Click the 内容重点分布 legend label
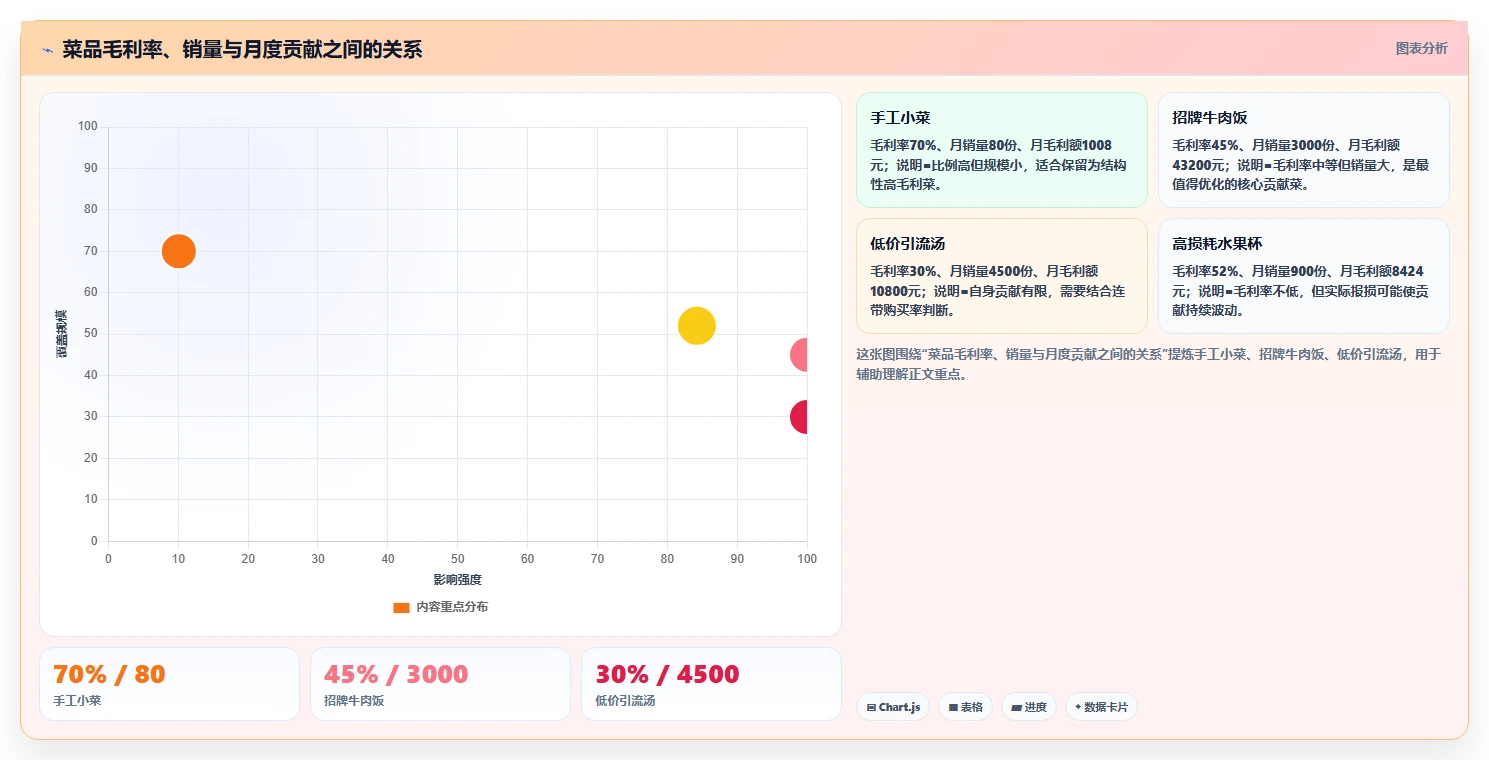This screenshot has width=1489, height=760. pos(452,607)
